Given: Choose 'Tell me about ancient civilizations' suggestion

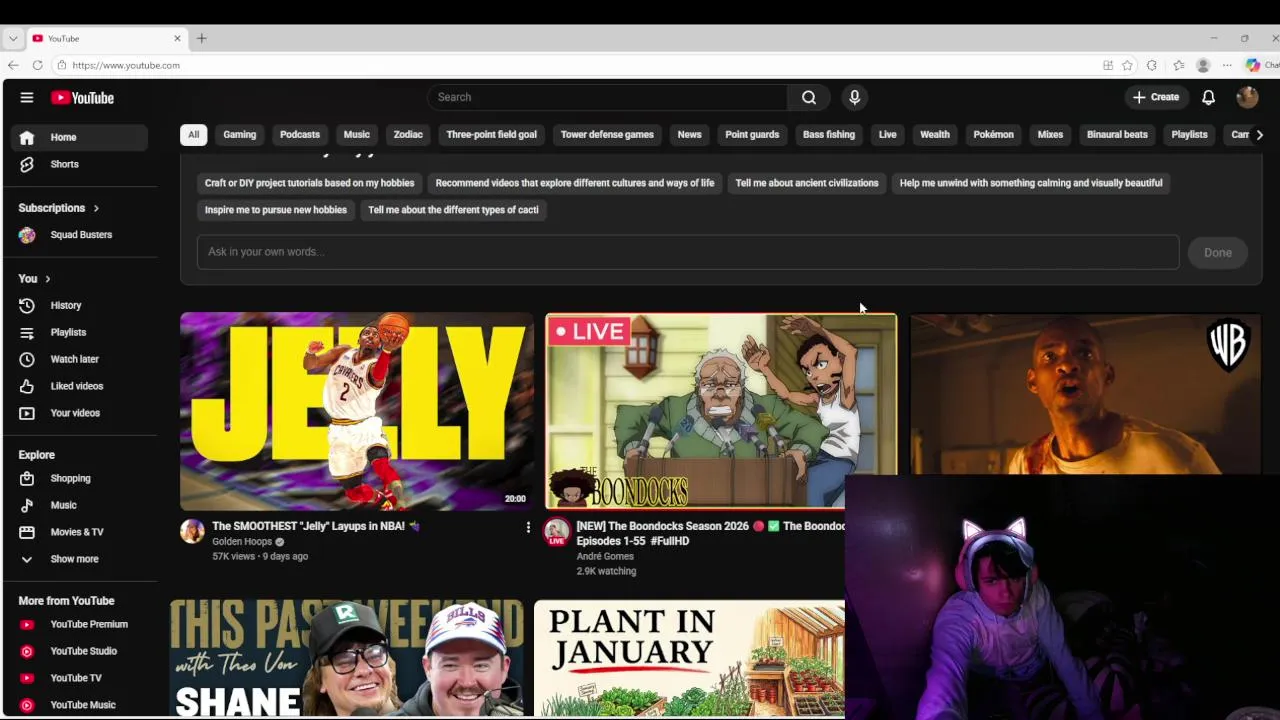Looking at the screenshot, I should tap(807, 183).
